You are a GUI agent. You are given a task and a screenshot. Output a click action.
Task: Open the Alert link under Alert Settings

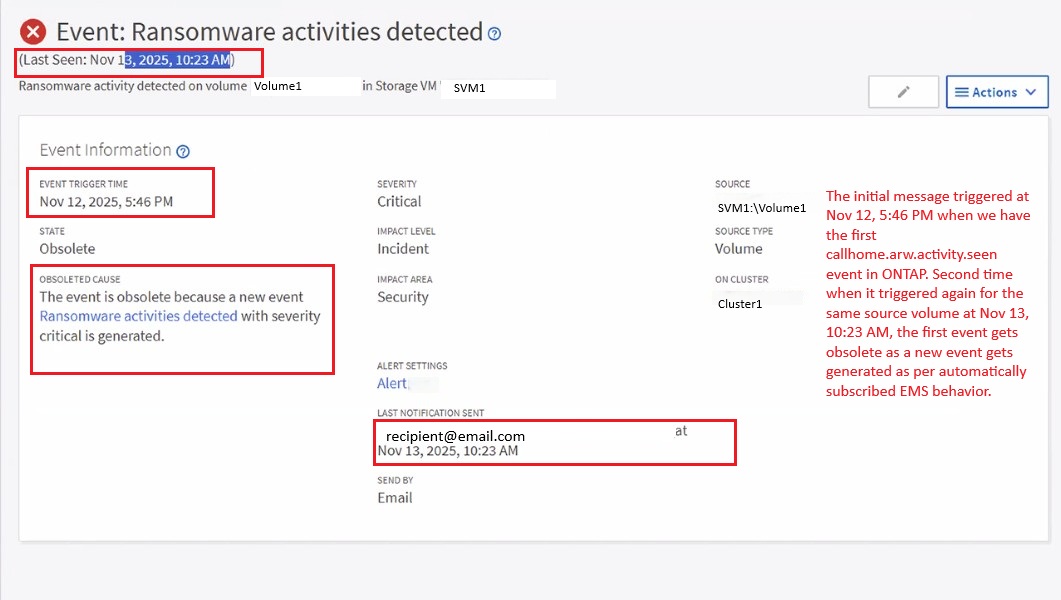point(392,383)
